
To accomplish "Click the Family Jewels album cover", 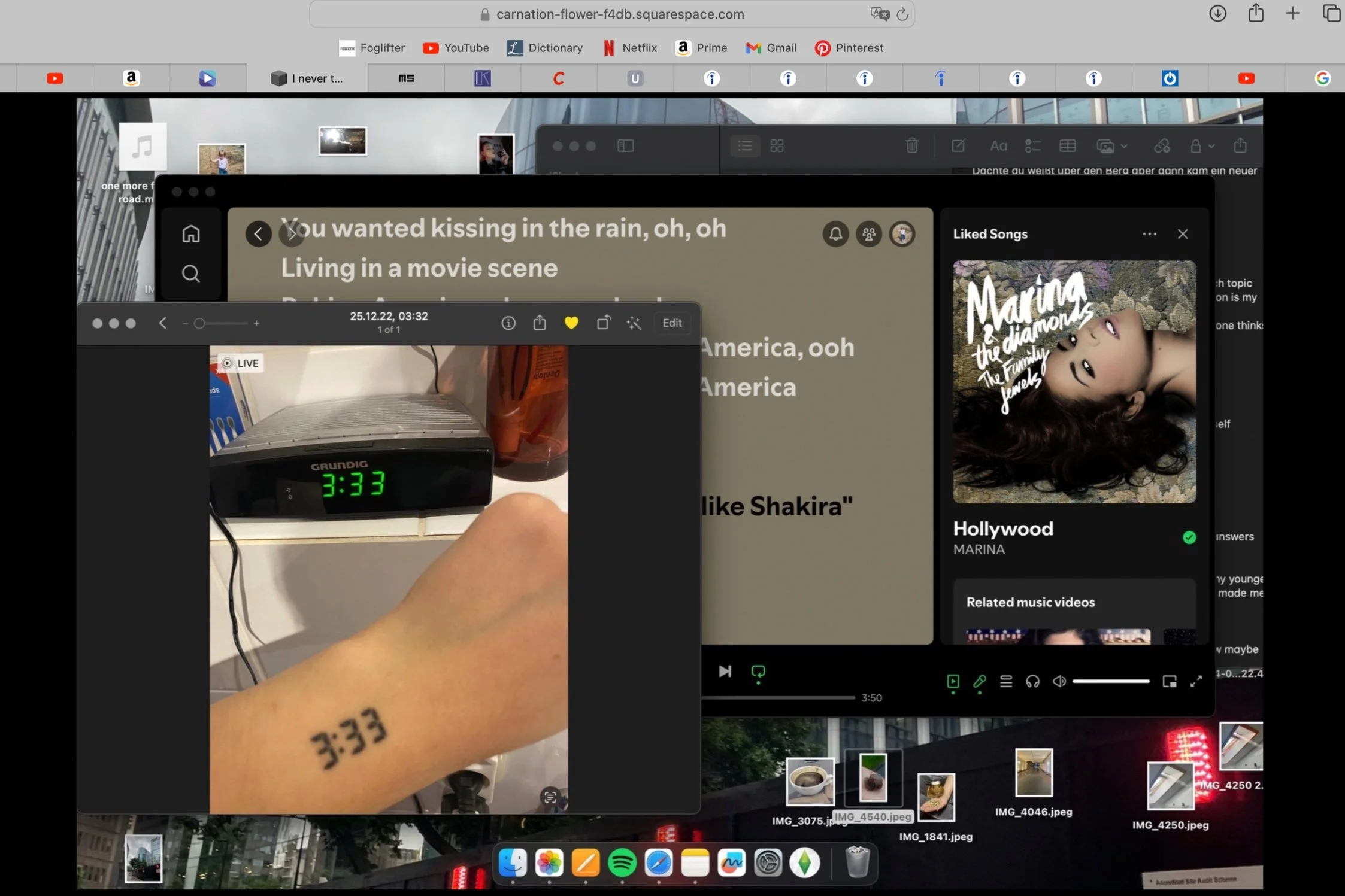I will click(1074, 382).
